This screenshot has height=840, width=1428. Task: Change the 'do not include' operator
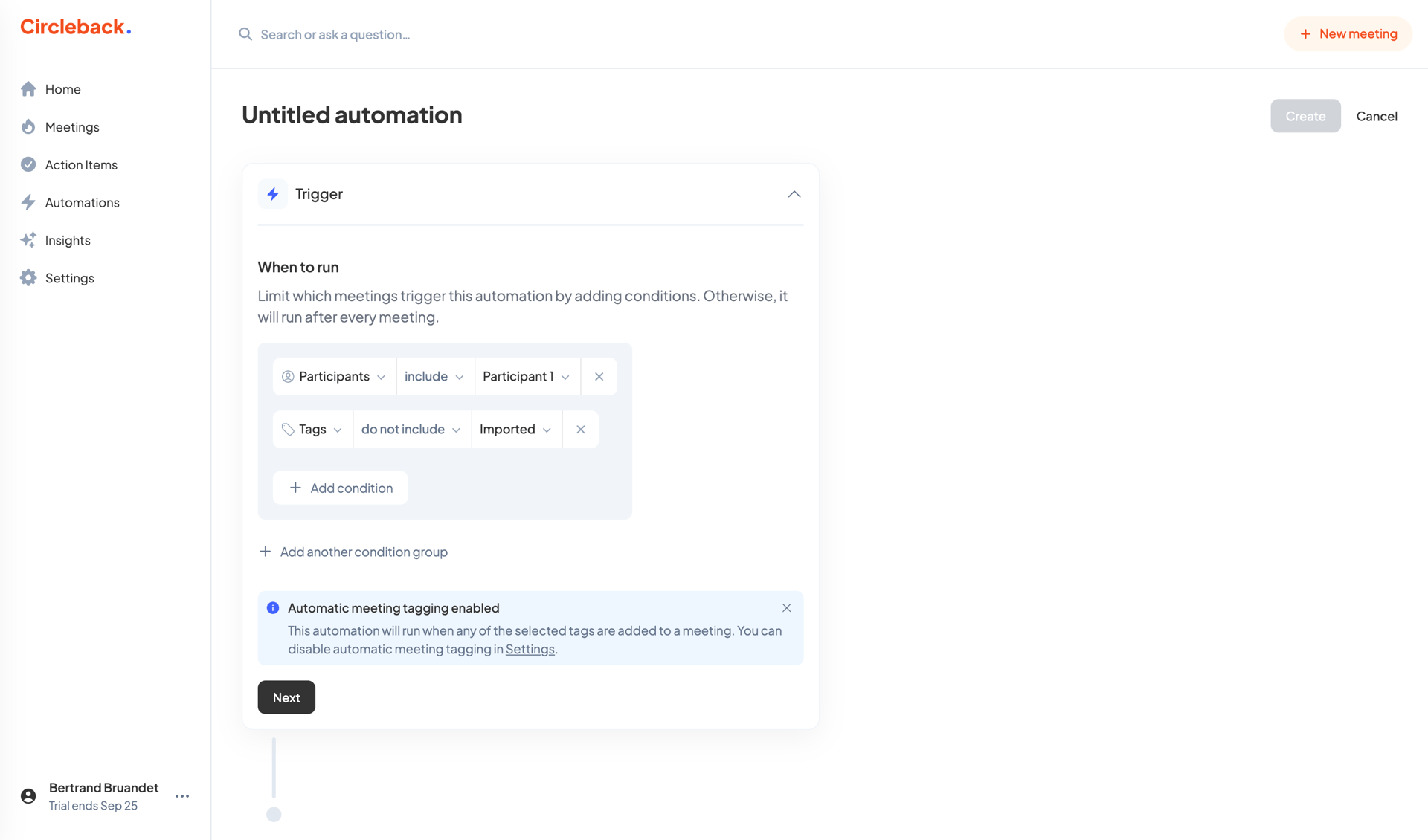click(411, 429)
